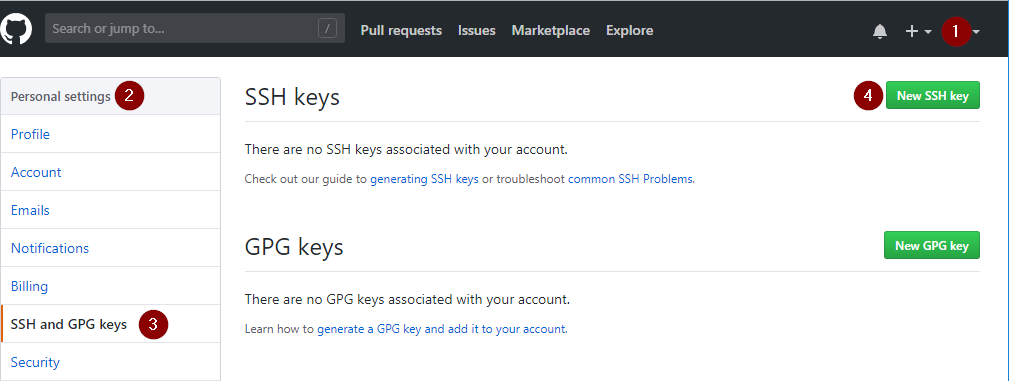Open the notifications bell icon
The height and width of the screenshot is (381, 1009).
click(x=880, y=31)
